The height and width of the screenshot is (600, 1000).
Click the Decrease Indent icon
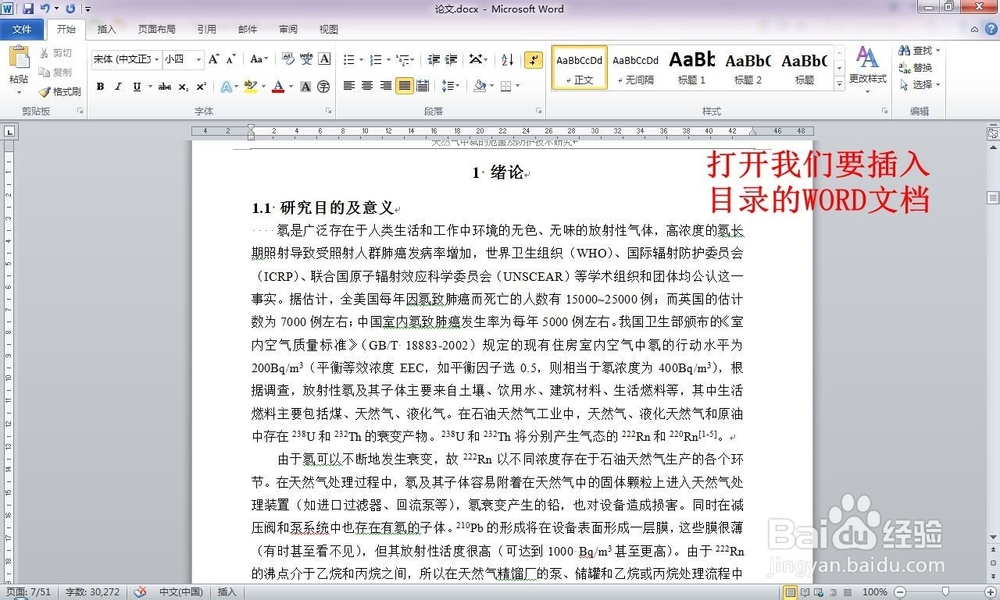tap(434, 59)
